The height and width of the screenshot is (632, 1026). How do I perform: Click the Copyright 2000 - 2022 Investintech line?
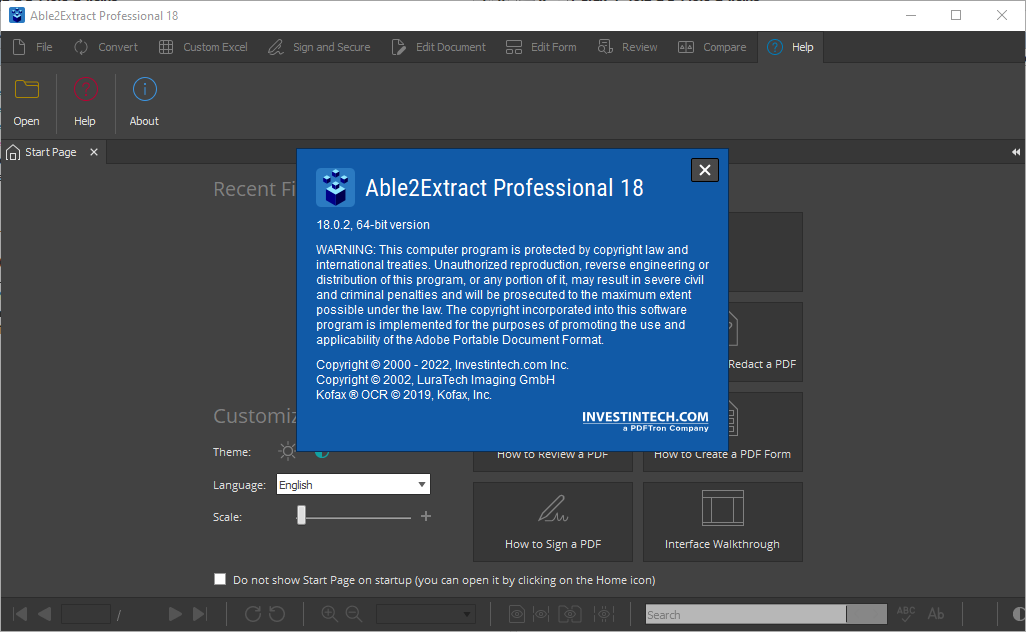click(x=442, y=364)
